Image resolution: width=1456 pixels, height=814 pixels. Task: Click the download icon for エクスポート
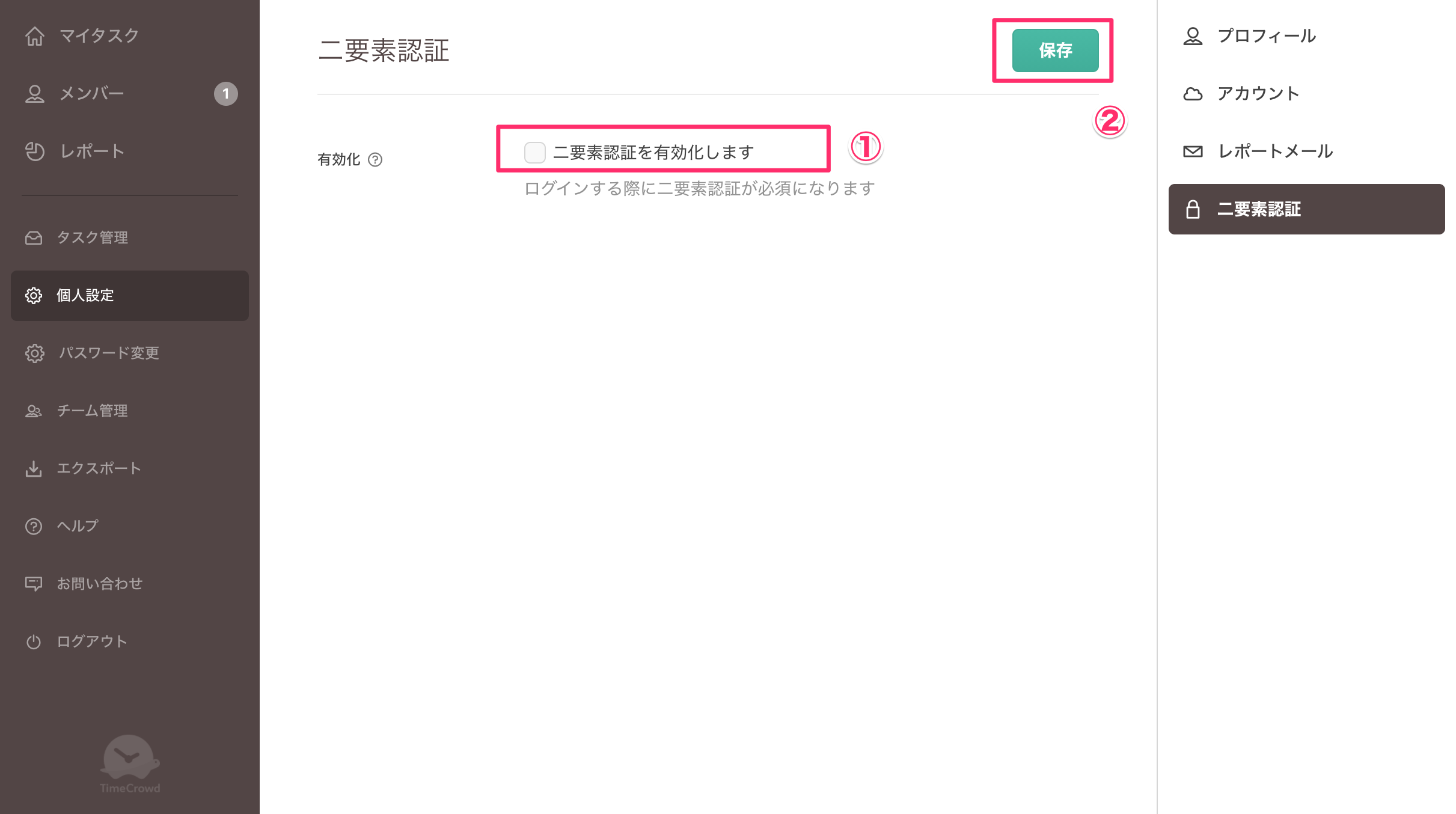click(x=34, y=469)
